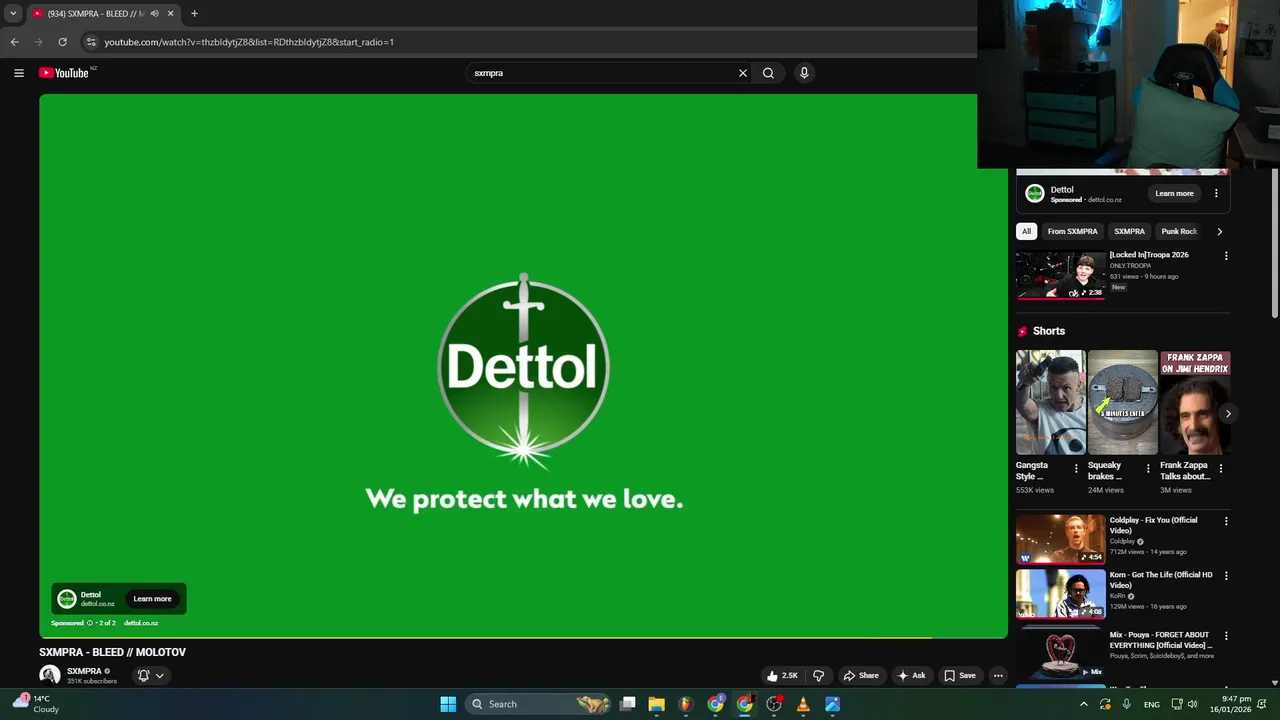Close the SXMPRA - BLEED tab
Screen dimensions: 1280x720
tap(170, 14)
